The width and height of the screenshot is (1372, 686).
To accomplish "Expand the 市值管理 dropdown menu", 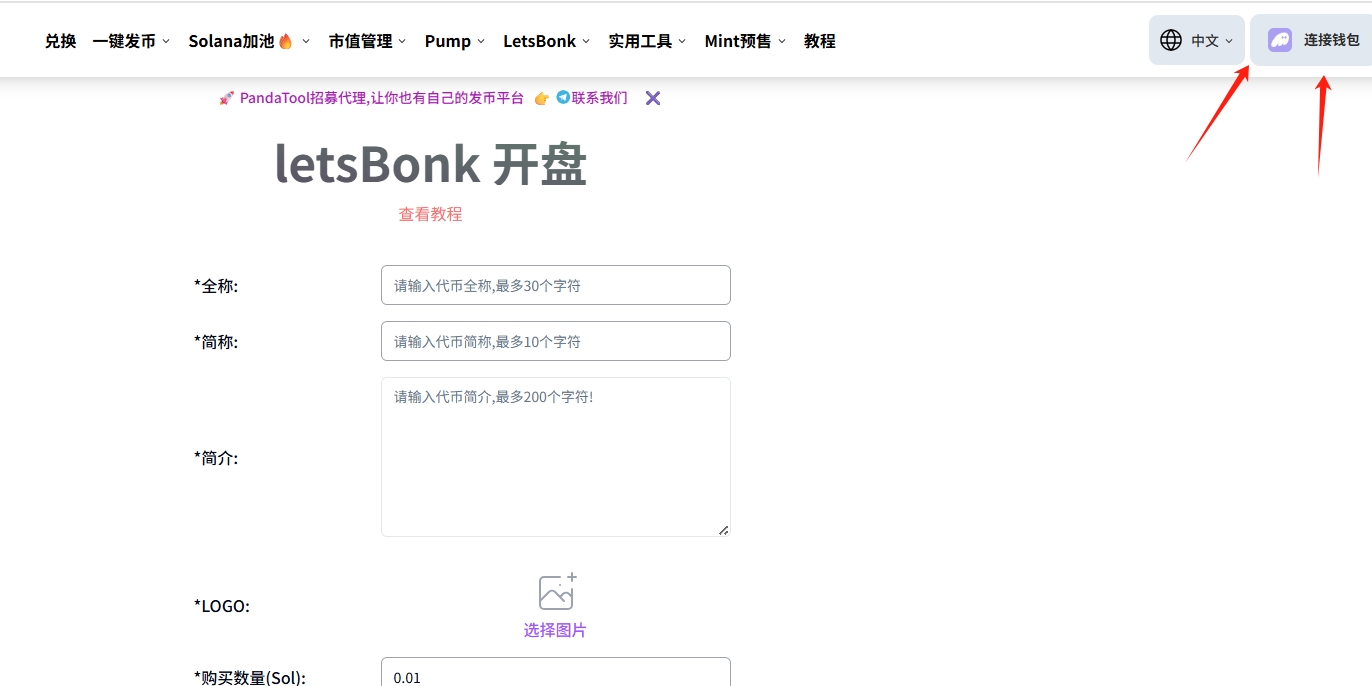I will click(367, 41).
